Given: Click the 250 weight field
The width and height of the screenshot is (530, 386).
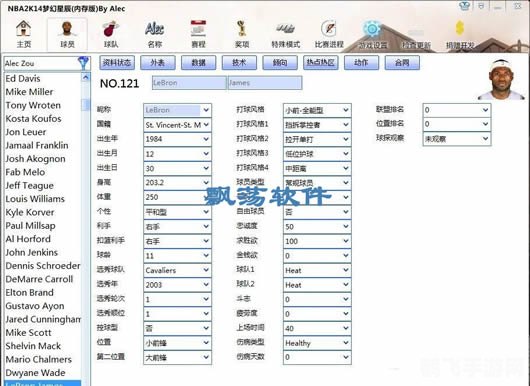Looking at the screenshot, I should 177,197.
